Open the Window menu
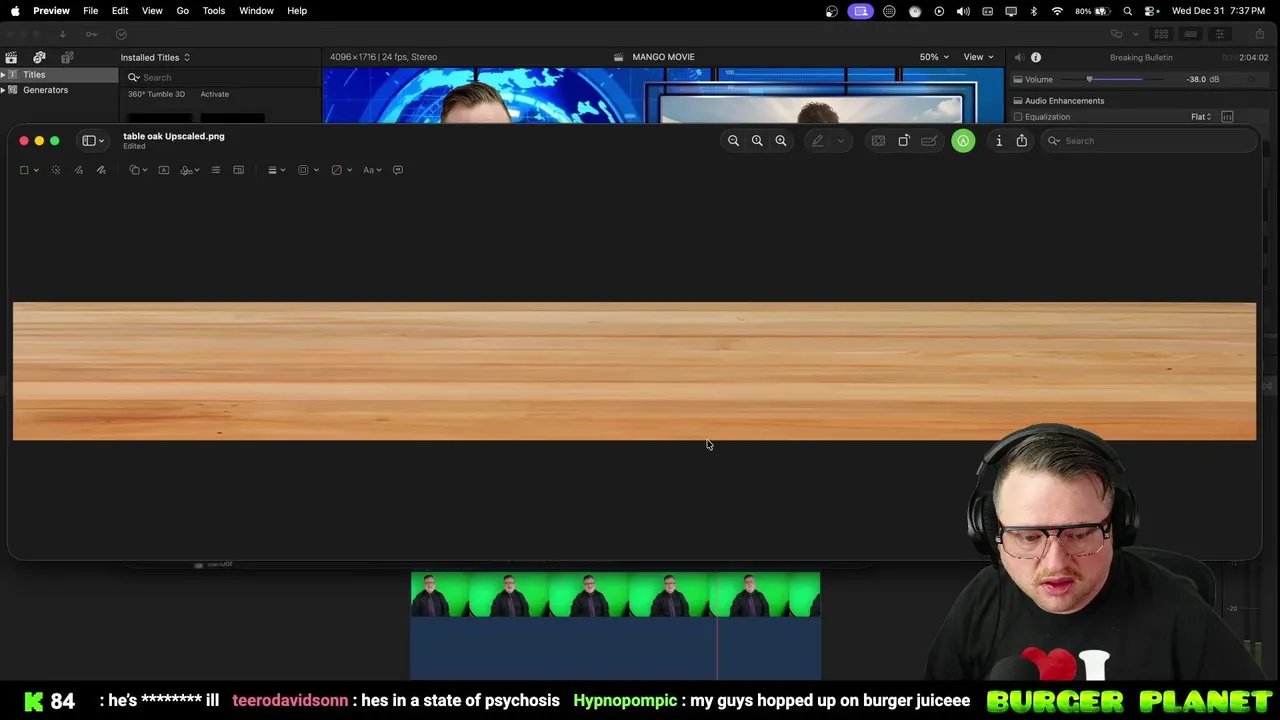The width and height of the screenshot is (1280, 720). coord(256,11)
